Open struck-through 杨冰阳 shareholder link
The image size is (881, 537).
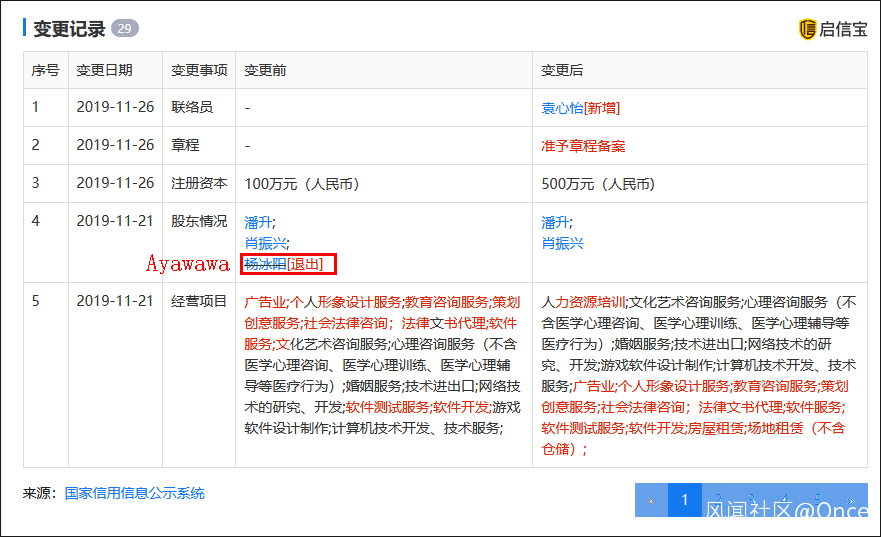pos(265,264)
